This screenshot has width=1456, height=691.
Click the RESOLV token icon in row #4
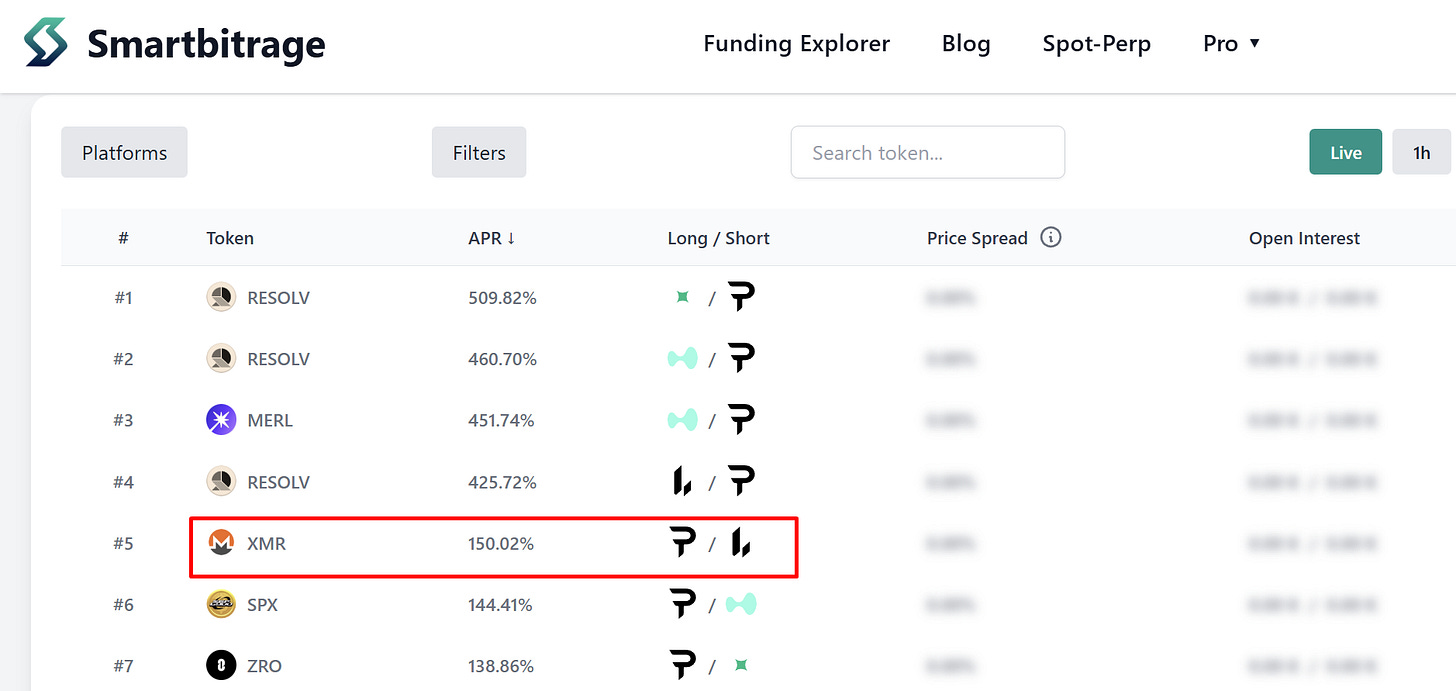(221, 482)
